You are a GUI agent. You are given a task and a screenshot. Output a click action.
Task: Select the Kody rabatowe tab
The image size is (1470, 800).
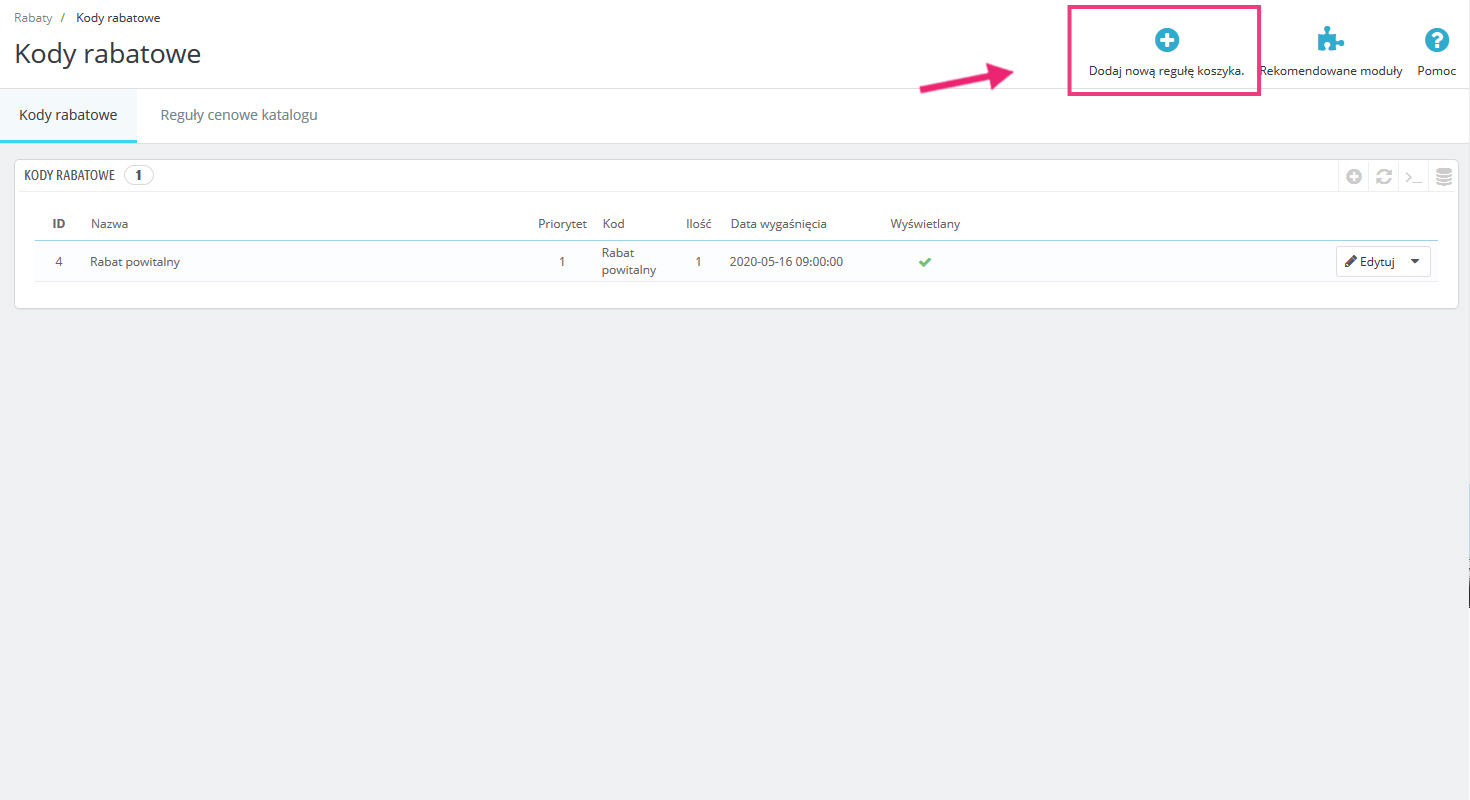pos(68,115)
